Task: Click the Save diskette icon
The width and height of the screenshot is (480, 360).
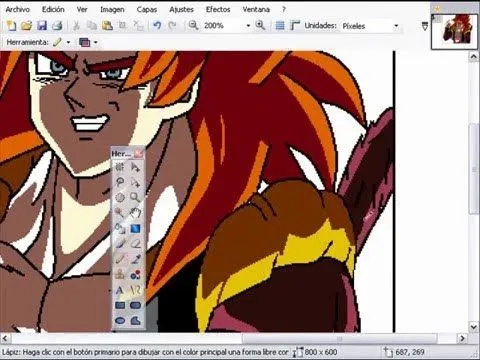Action: (42, 25)
